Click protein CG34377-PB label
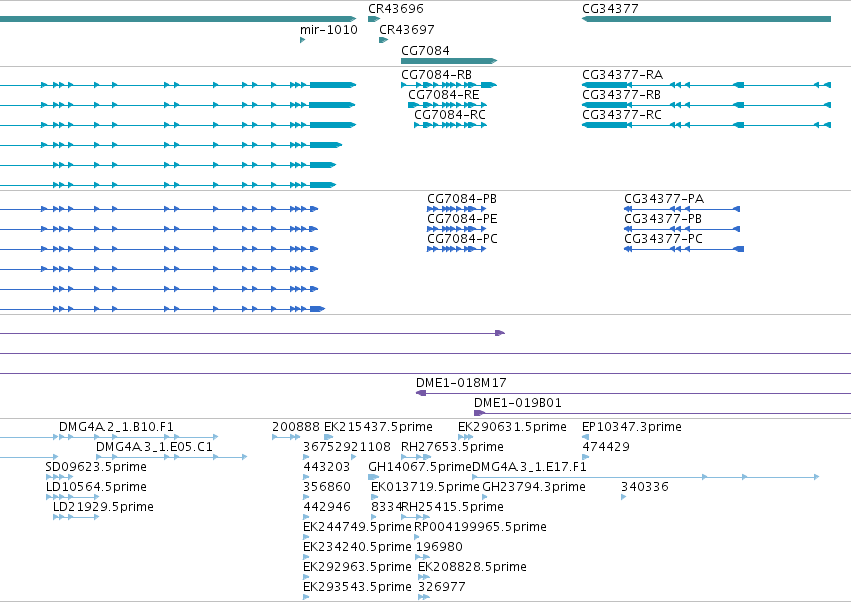This screenshot has height=602, width=851. point(663,219)
